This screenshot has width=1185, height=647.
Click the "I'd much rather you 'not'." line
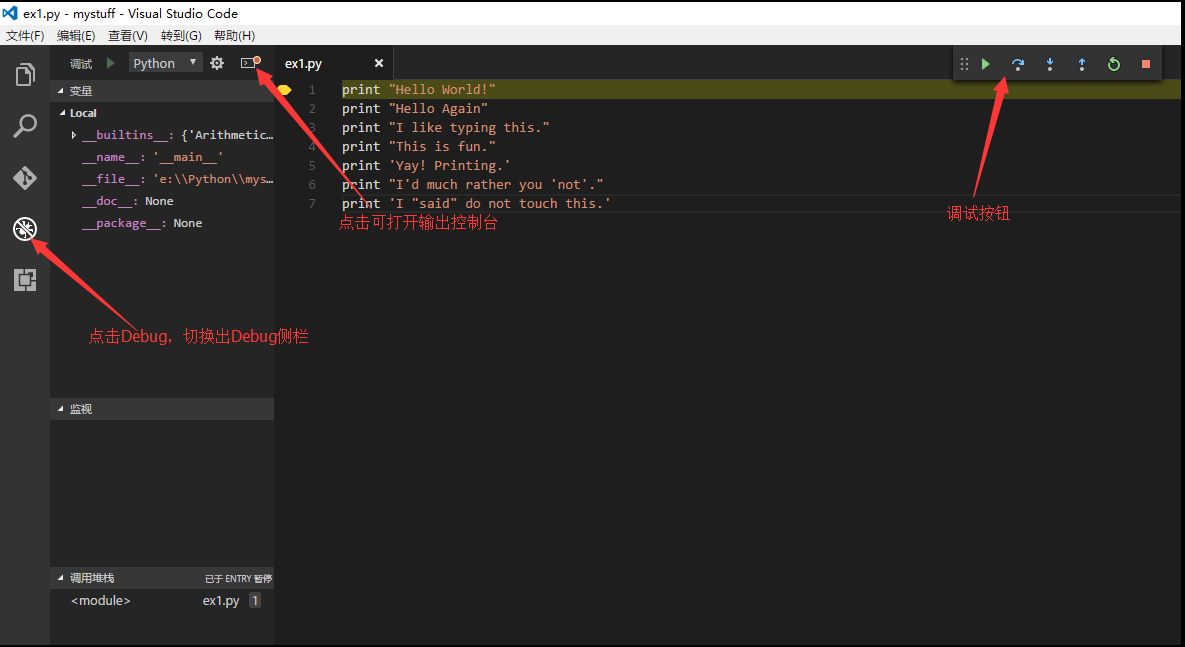point(472,184)
